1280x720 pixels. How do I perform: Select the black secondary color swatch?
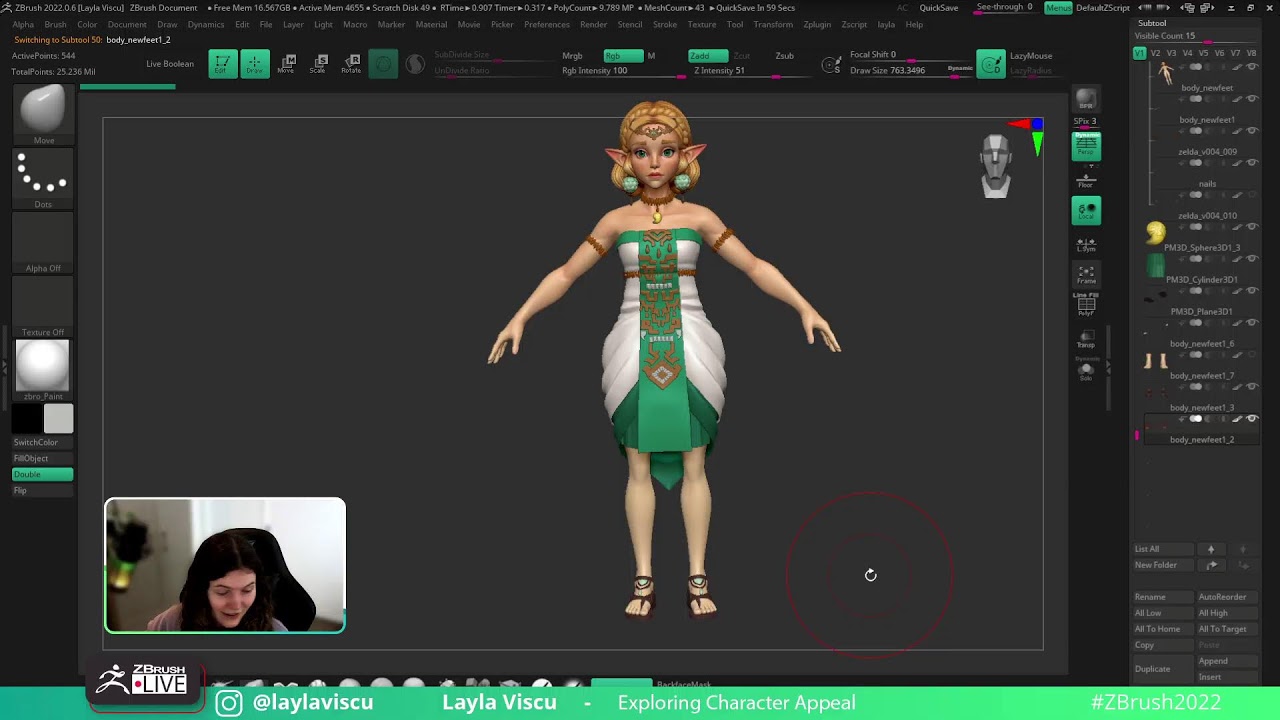(28, 419)
